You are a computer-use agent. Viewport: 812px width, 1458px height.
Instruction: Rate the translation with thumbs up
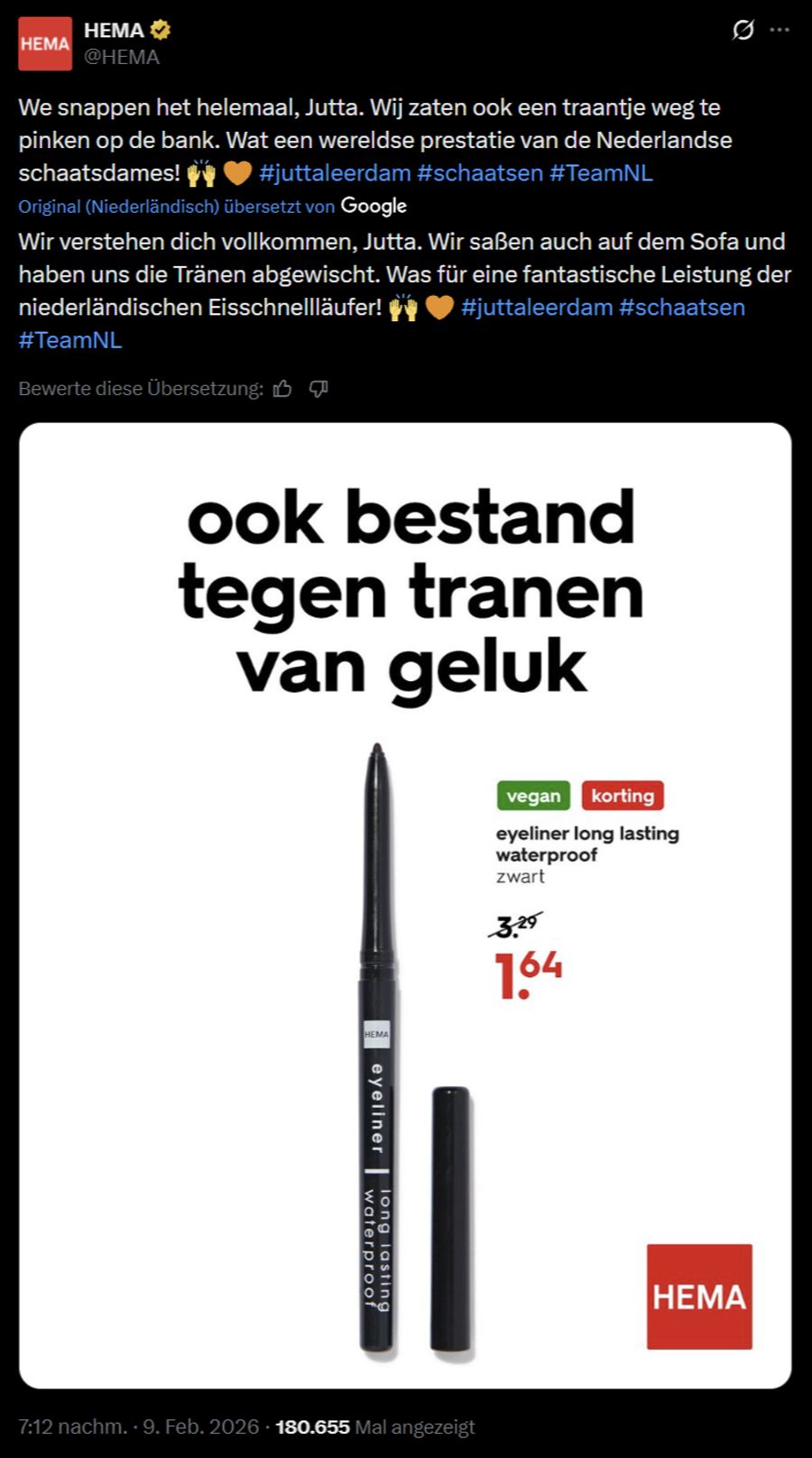tap(283, 389)
